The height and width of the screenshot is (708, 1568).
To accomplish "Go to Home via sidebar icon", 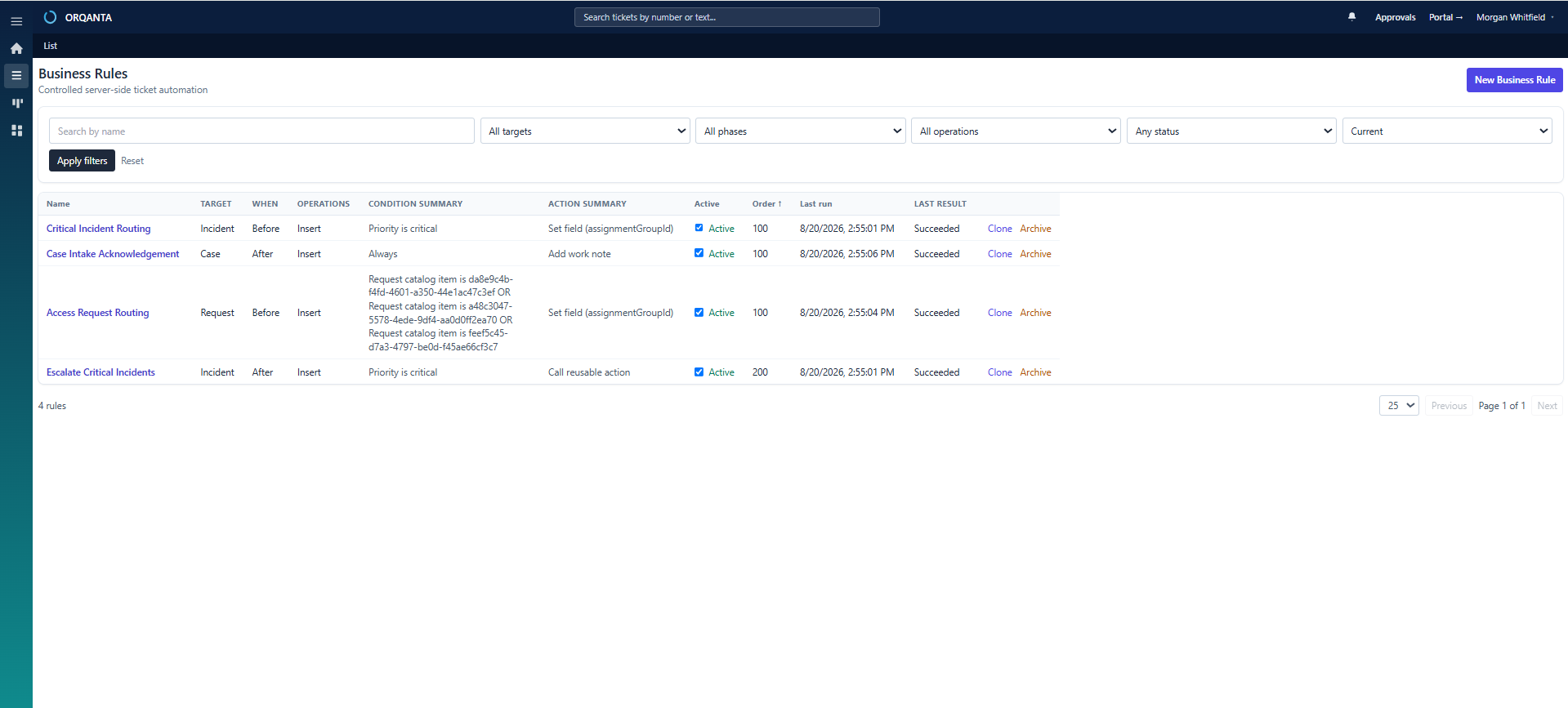I will (16, 48).
